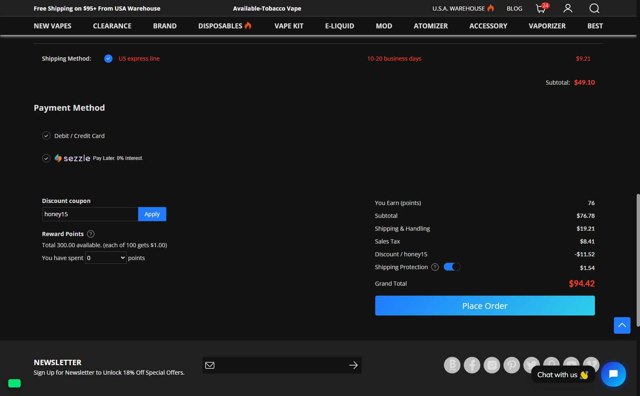The image size is (640, 396).
Task: Click the Shipping Protection help icon
Action: click(435, 267)
